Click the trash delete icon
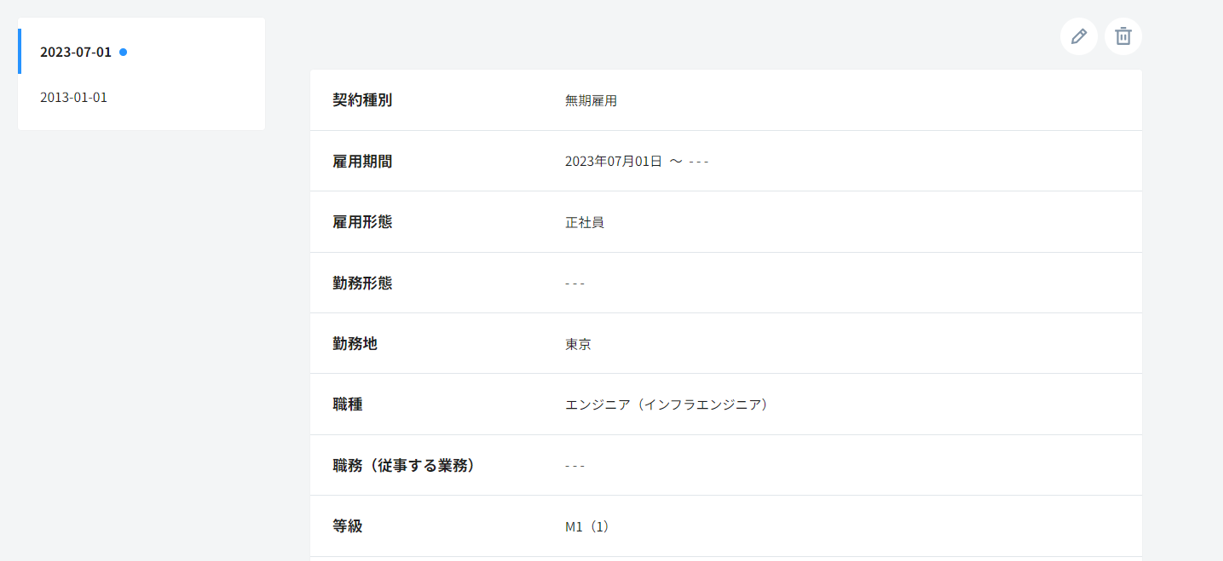Viewport: 1223px width, 561px height. pos(1123,36)
